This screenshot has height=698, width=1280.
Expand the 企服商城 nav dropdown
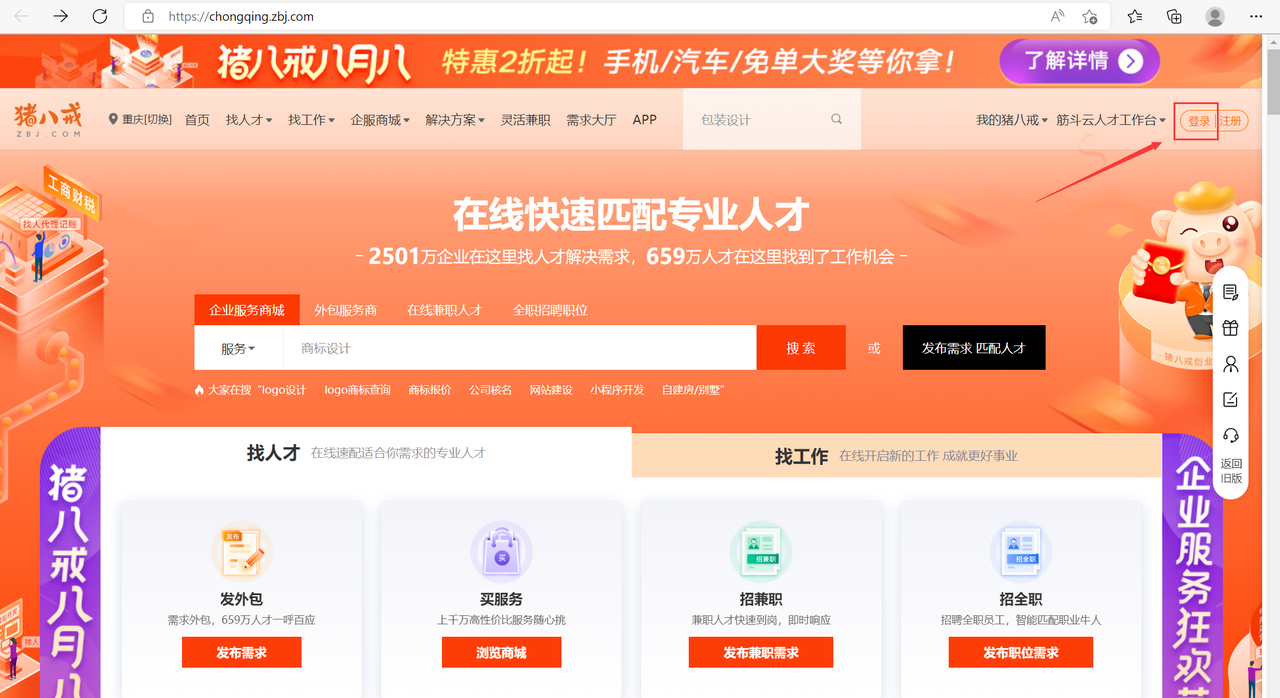coord(380,120)
